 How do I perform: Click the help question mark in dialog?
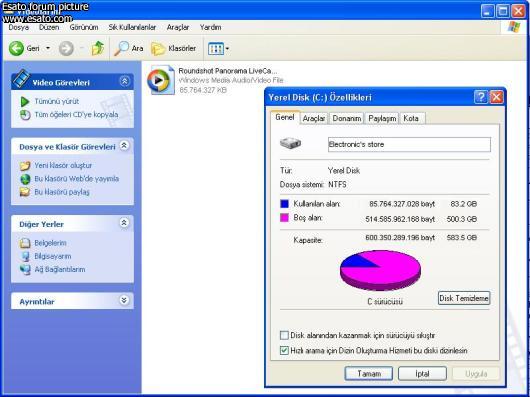pyautogui.click(x=481, y=97)
